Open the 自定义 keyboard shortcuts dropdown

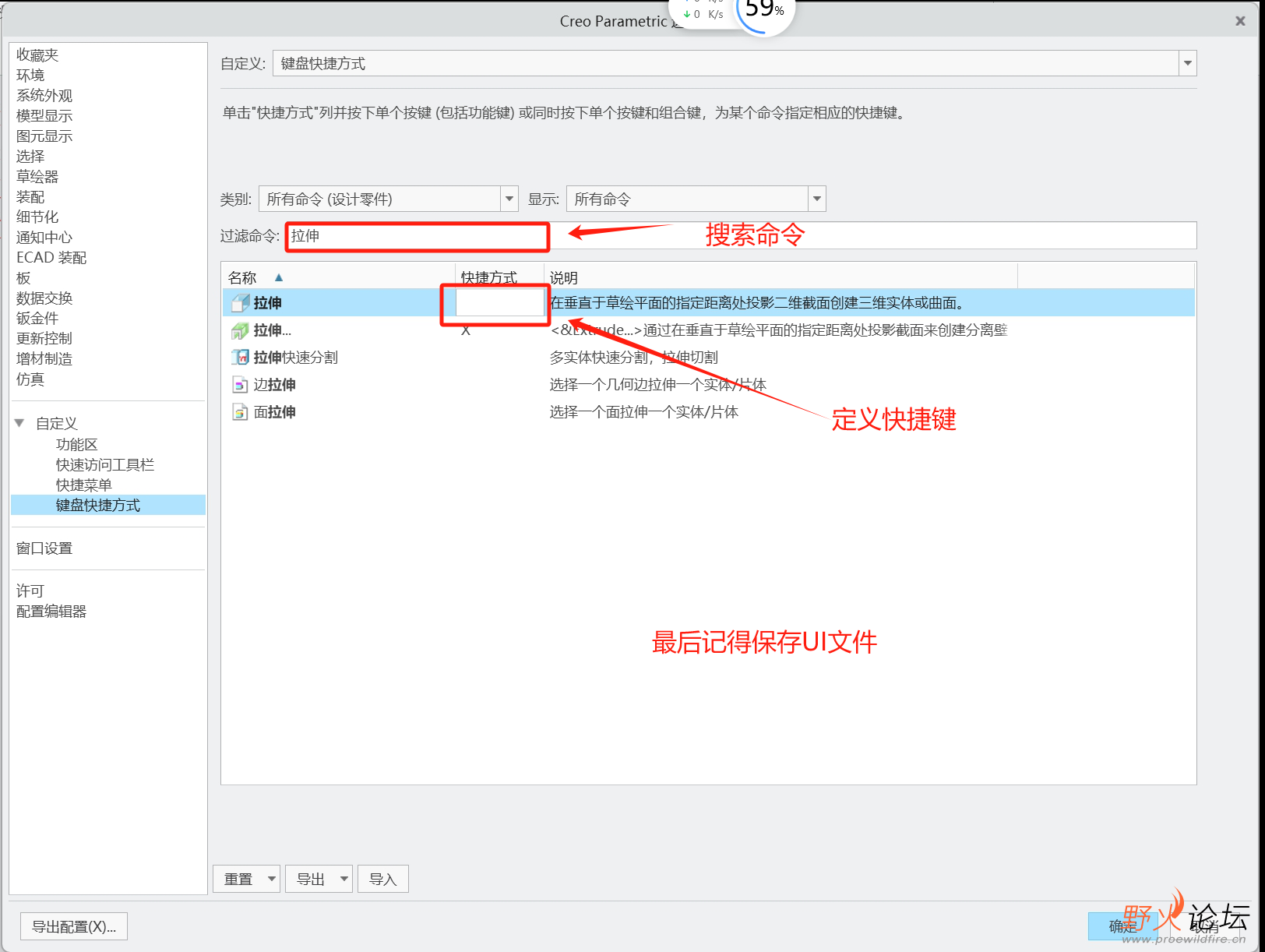click(1187, 63)
